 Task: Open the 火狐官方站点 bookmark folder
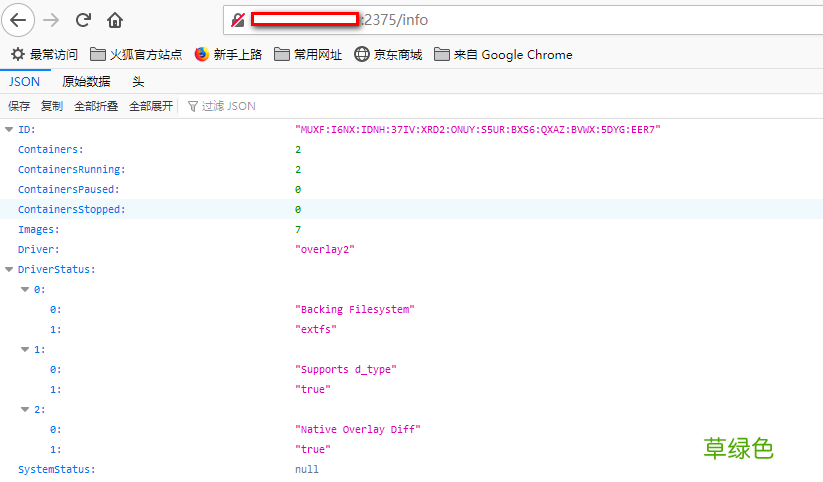[136, 55]
